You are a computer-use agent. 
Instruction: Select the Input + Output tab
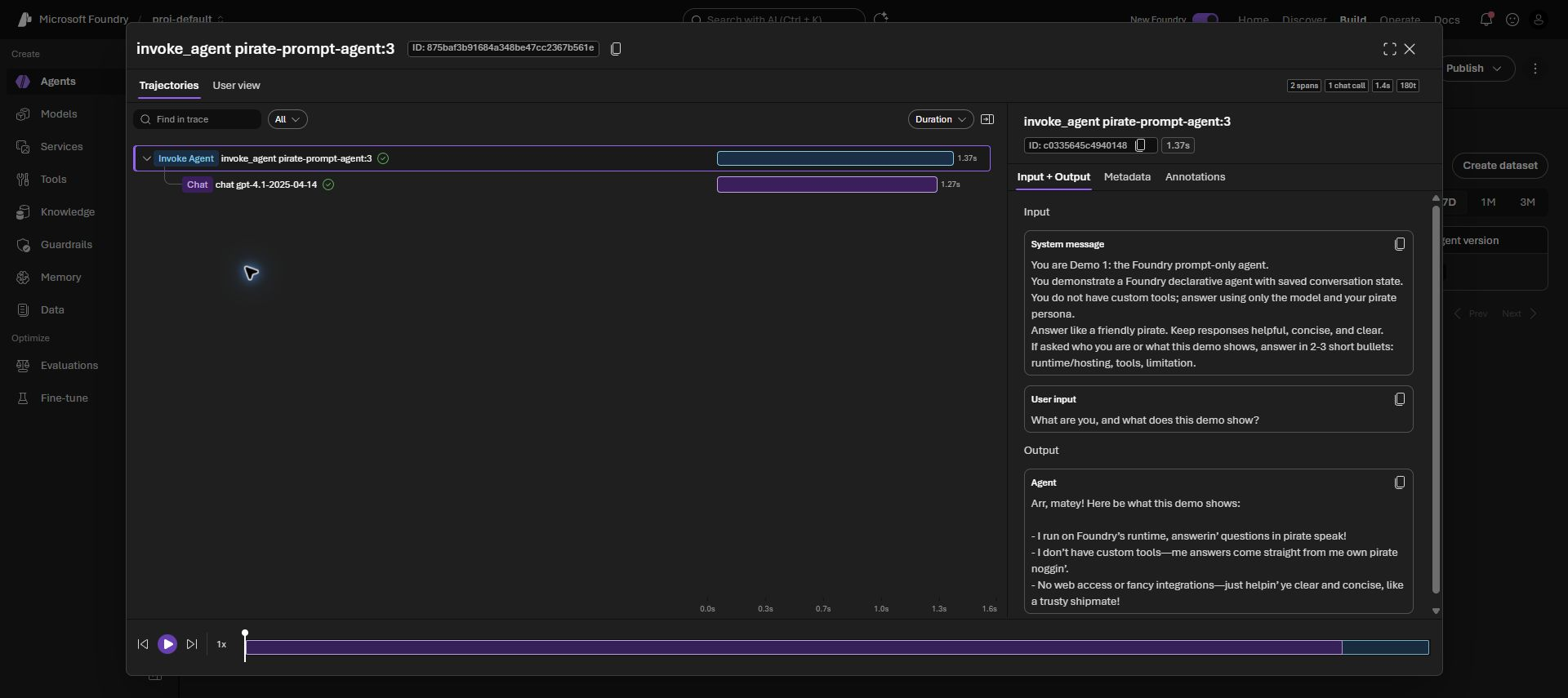tap(1053, 177)
